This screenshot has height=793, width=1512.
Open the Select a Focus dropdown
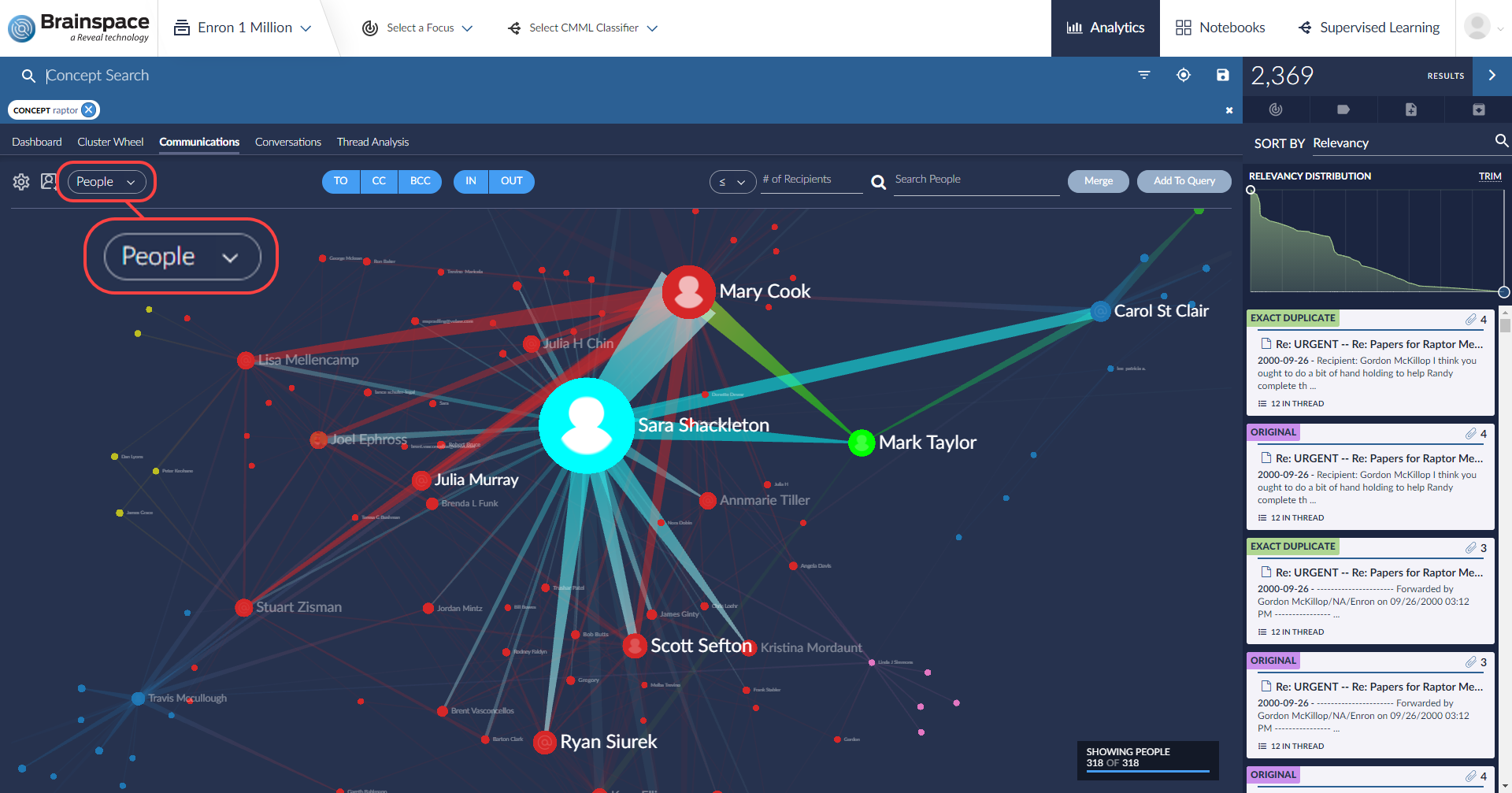[417, 28]
